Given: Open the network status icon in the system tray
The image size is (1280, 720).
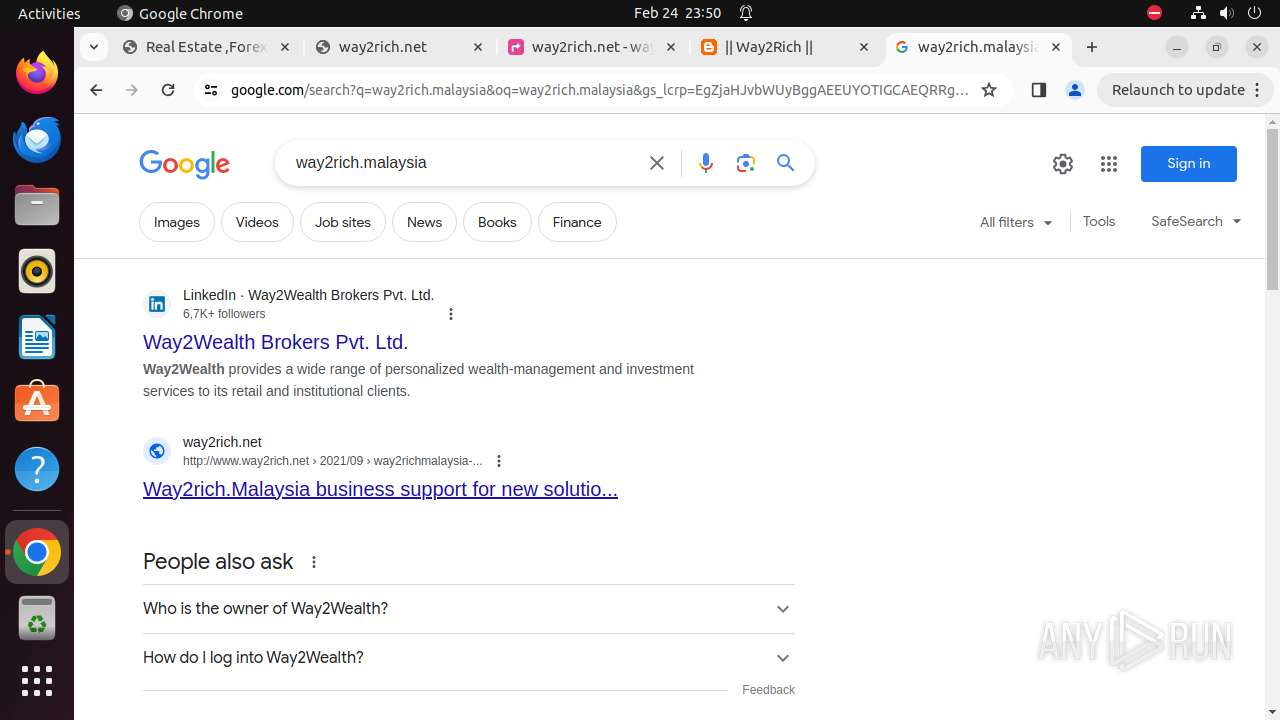Looking at the screenshot, I should tap(1198, 13).
